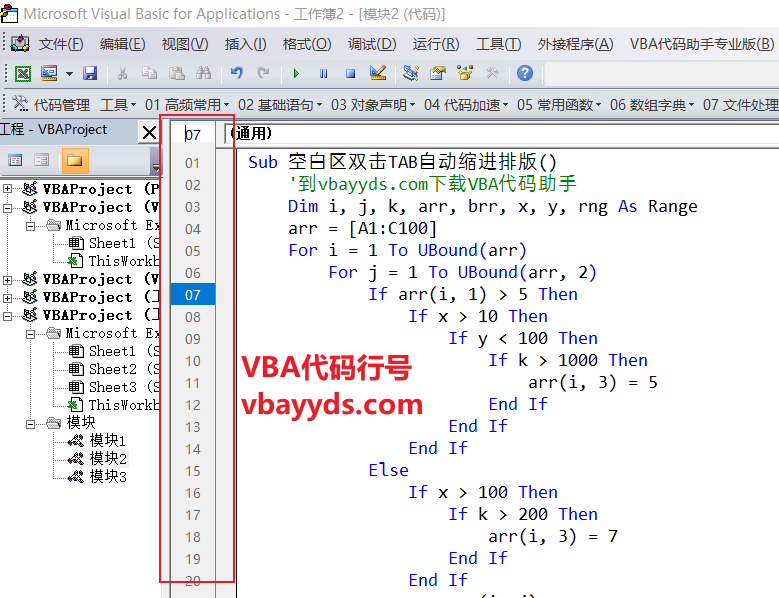Select 模块3 in the project tree
Image resolution: width=779 pixels, height=598 pixels.
click(x=108, y=476)
